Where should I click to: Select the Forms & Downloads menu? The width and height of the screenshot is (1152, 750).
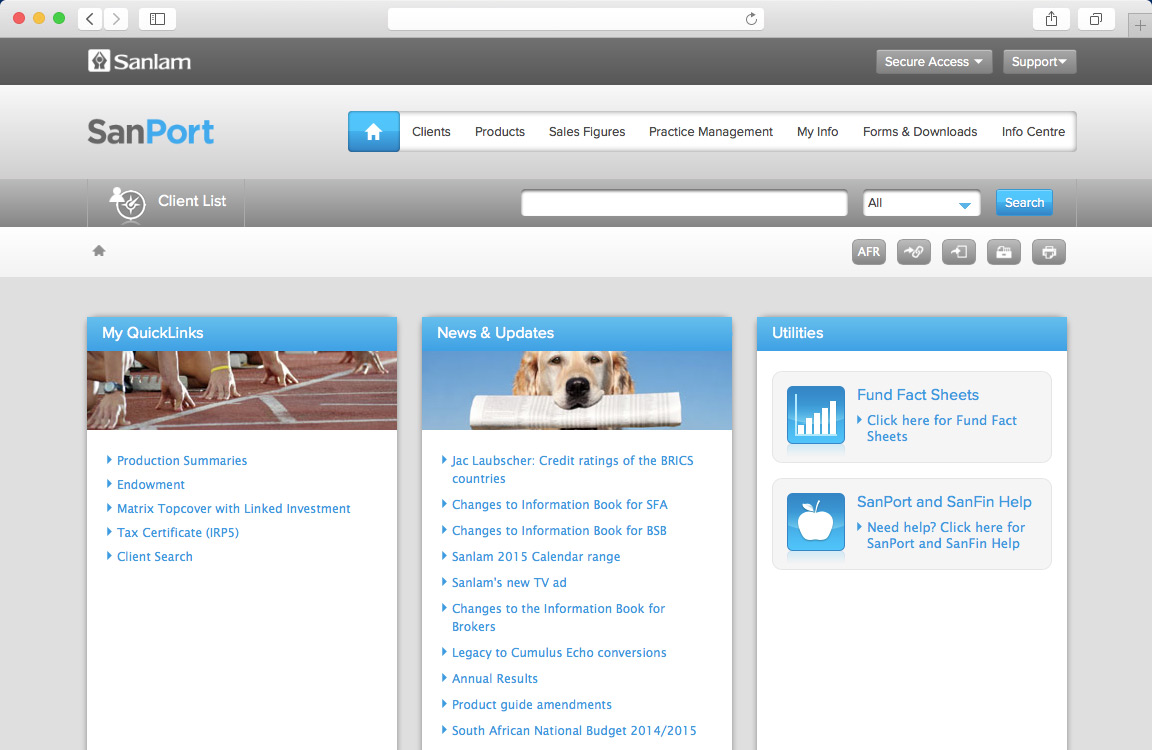click(920, 132)
